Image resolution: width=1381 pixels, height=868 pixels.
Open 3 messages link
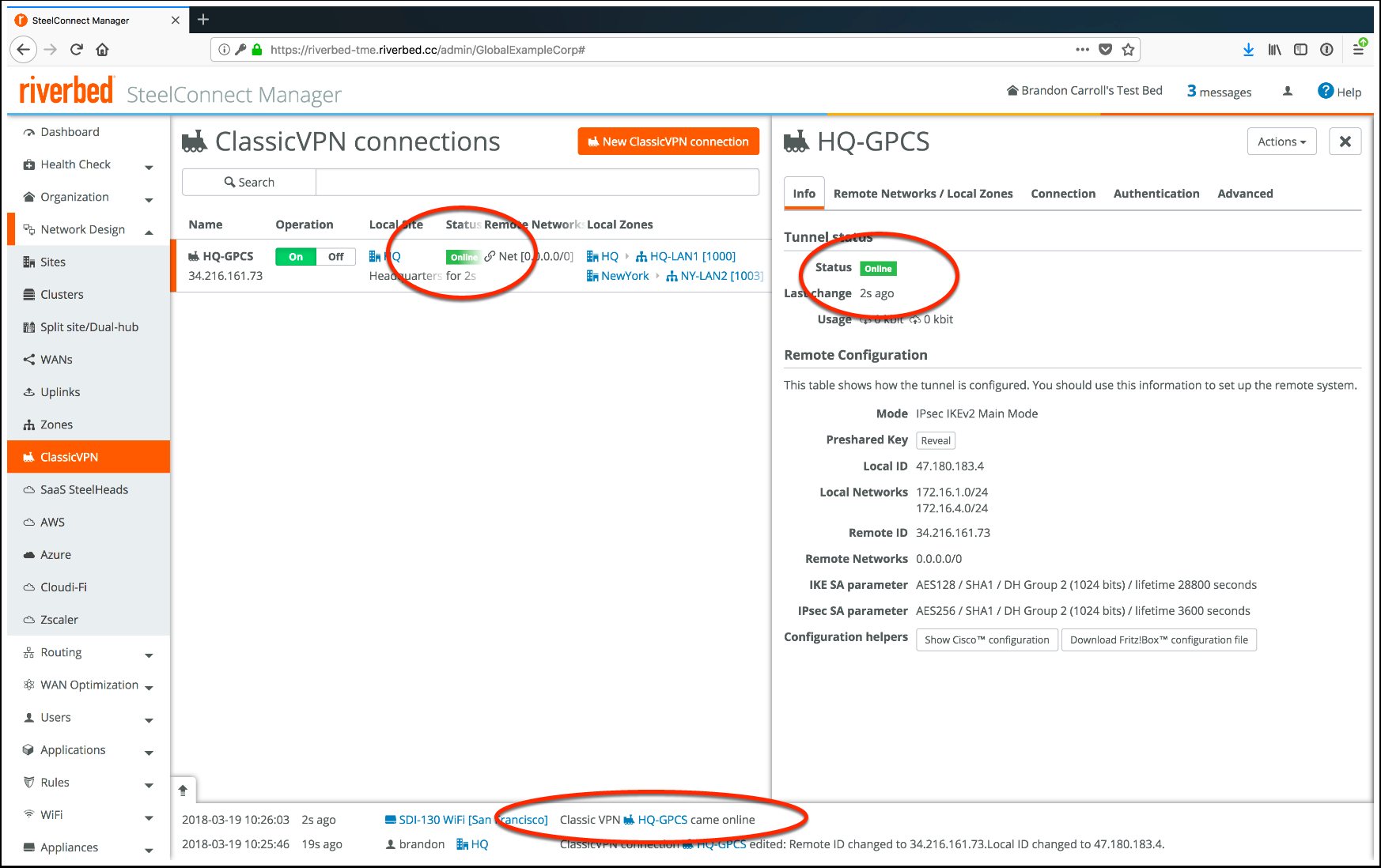[x=1219, y=91]
